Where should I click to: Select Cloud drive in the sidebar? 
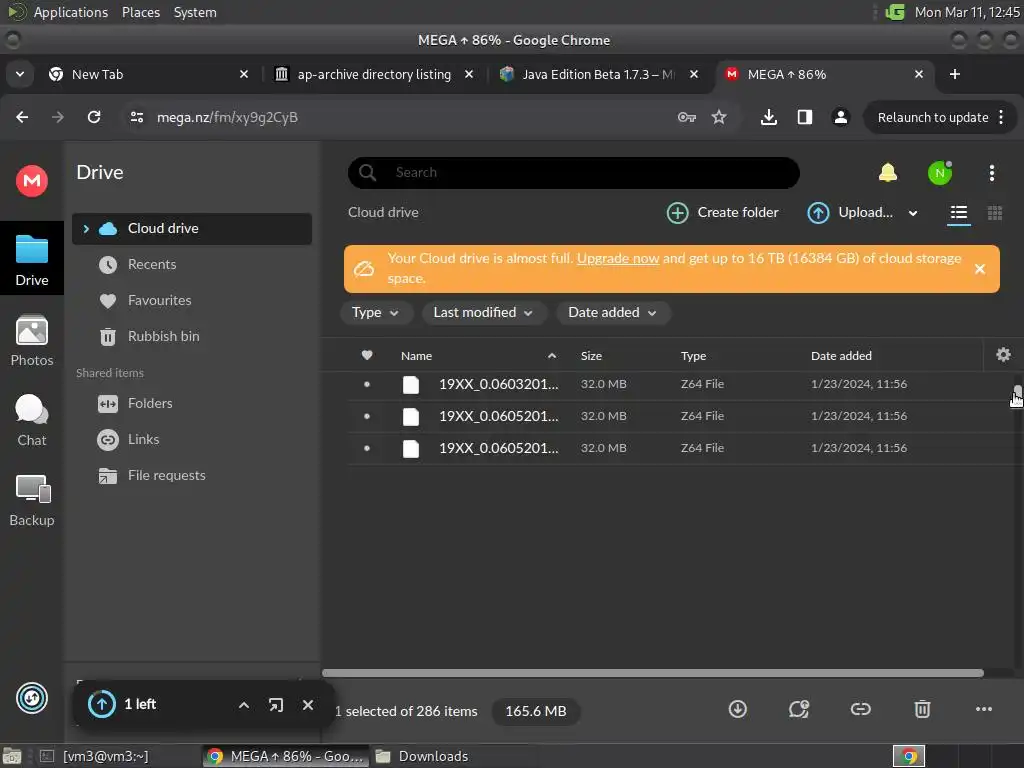[x=191, y=229]
